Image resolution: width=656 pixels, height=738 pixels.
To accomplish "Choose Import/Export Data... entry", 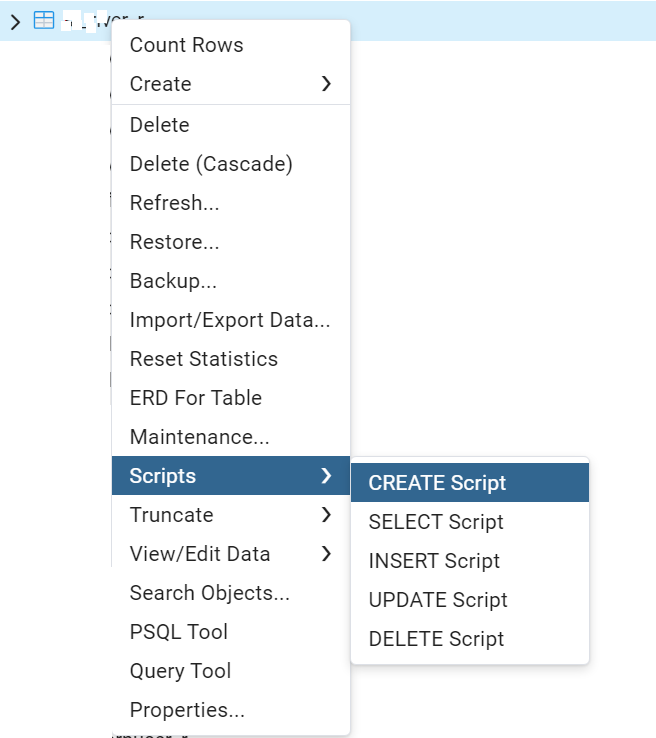I will click(x=231, y=321).
